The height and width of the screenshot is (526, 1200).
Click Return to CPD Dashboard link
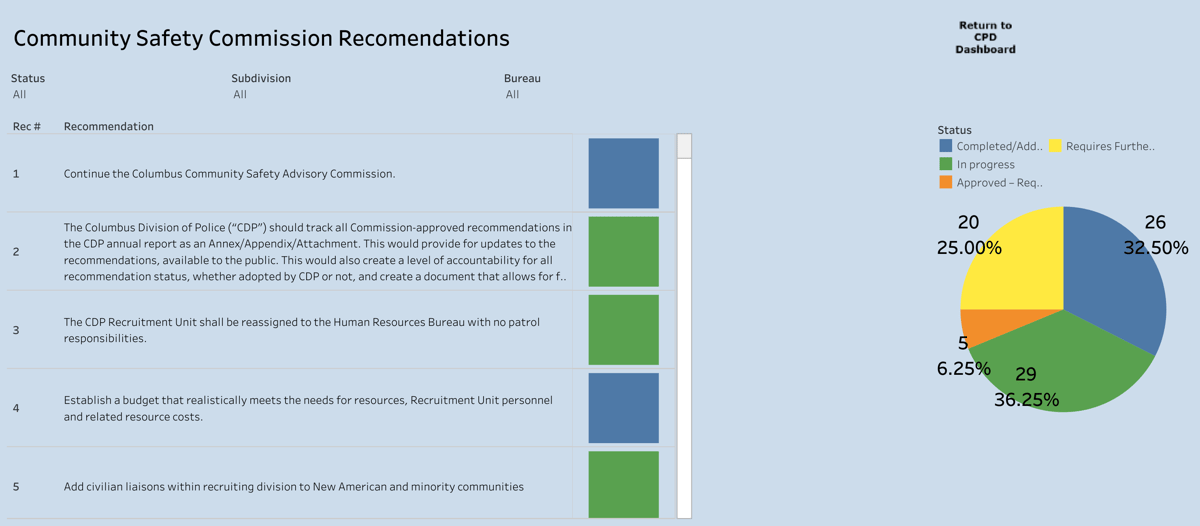[985, 37]
